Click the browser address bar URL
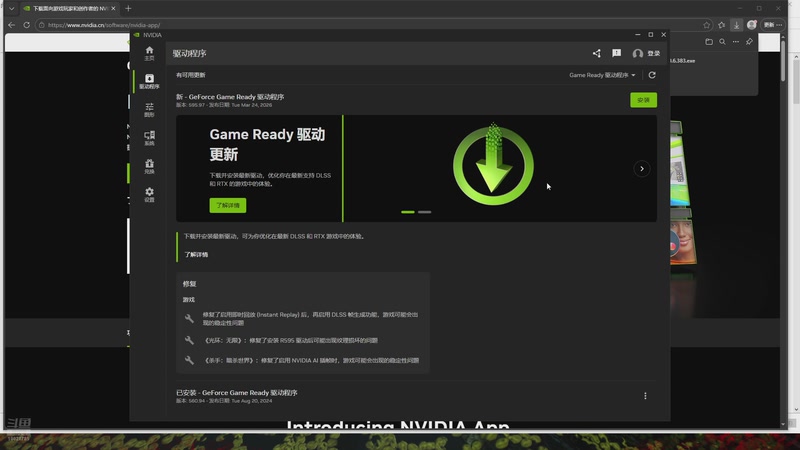Viewport: 800px width, 450px height. pyautogui.click(x=104, y=25)
